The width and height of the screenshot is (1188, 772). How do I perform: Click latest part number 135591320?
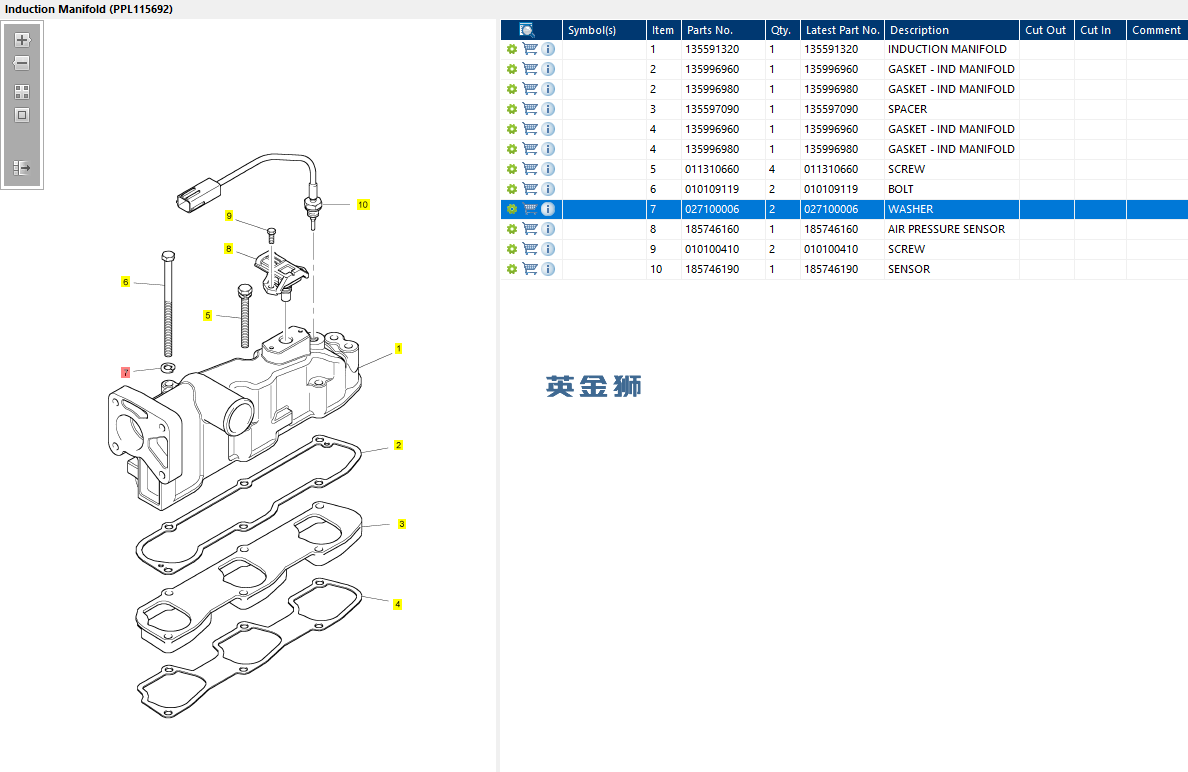(831, 49)
